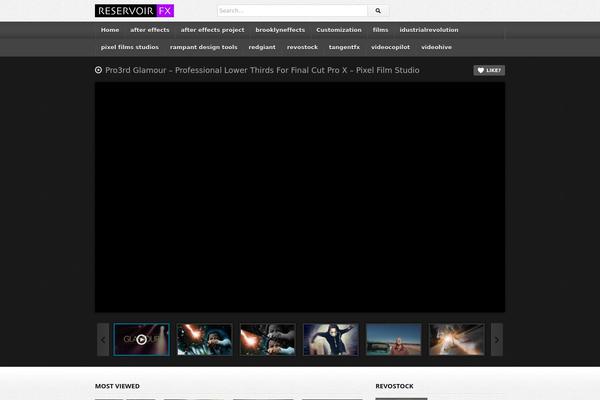Click the Like? heart button
The width and height of the screenshot is (600, 400).
click(489, 70)
